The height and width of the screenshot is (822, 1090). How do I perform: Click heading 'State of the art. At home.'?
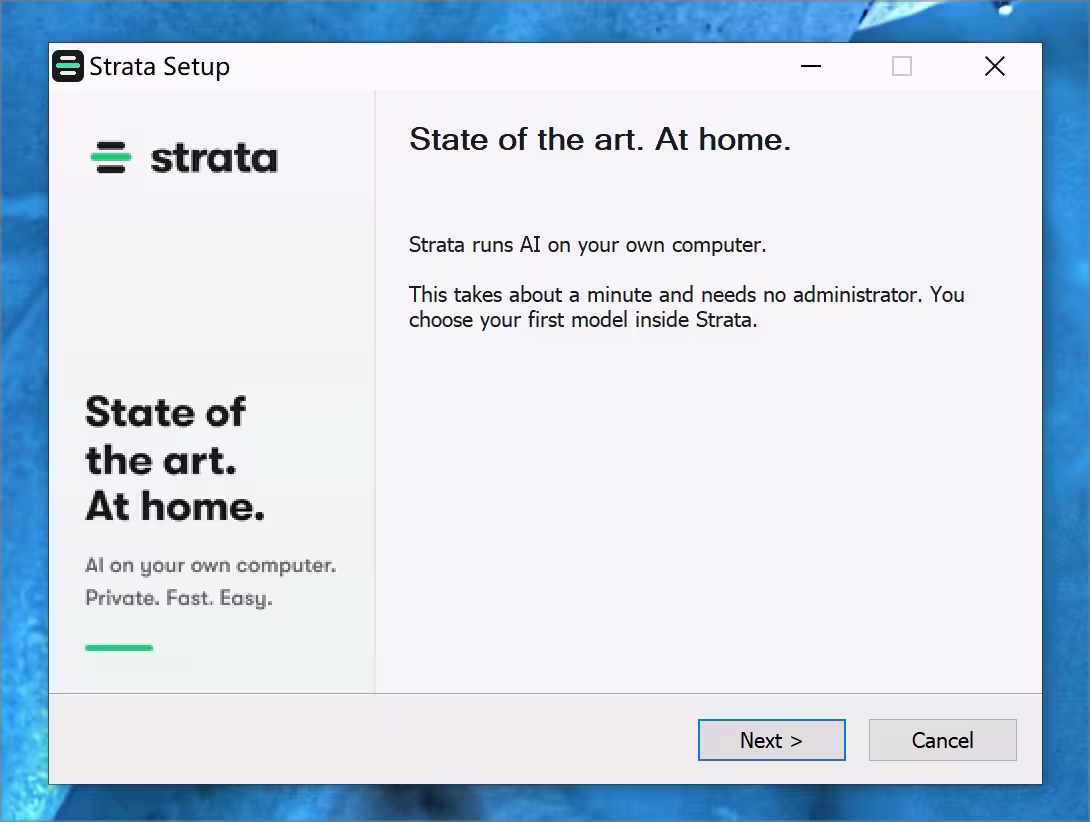click(x=600, y=139)
